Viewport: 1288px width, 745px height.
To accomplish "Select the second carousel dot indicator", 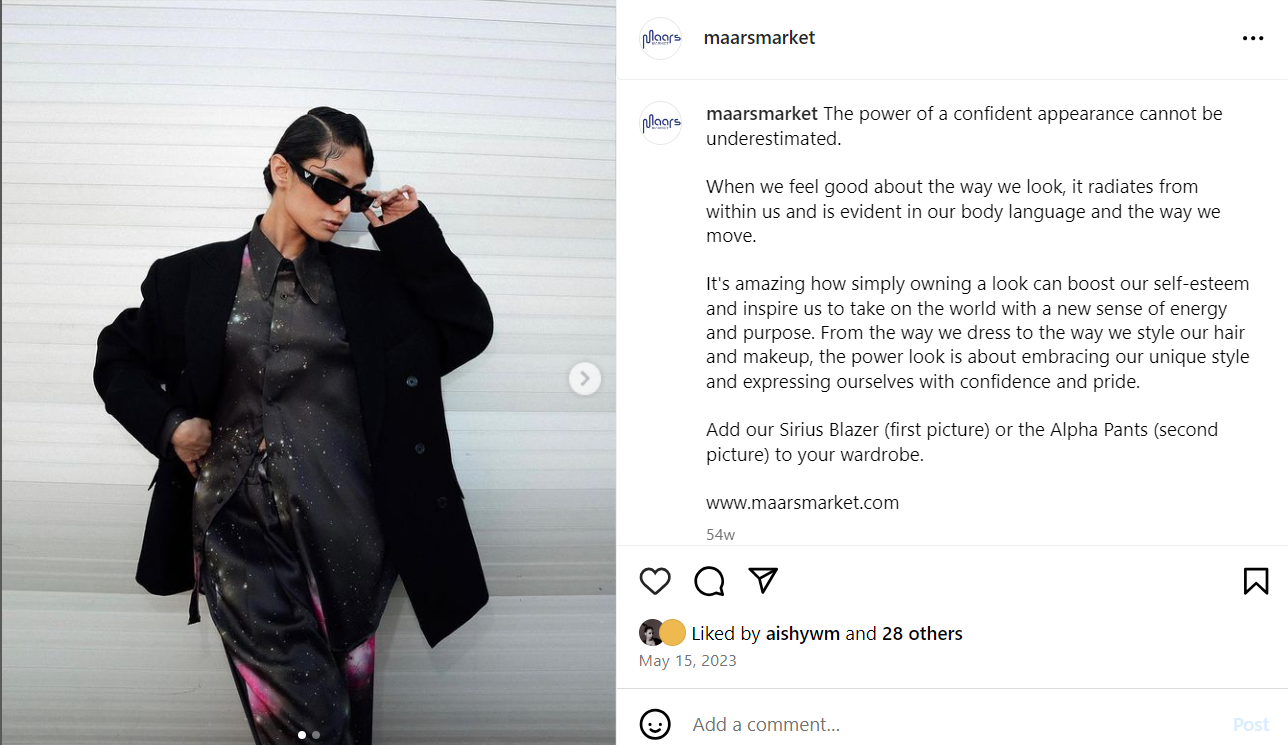I will point(316,735).
